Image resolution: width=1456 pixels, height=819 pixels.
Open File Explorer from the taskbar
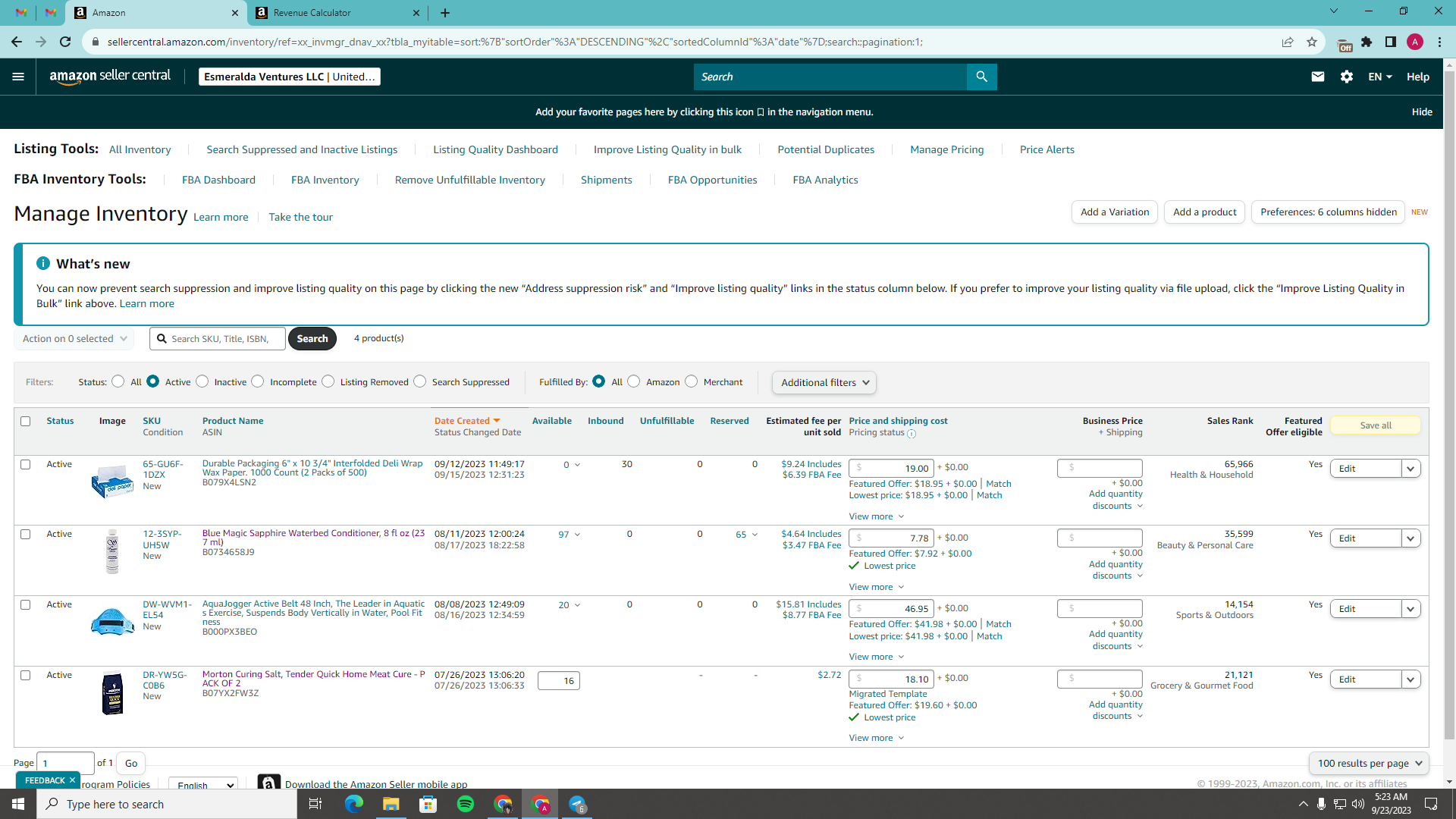coord(391,804)
